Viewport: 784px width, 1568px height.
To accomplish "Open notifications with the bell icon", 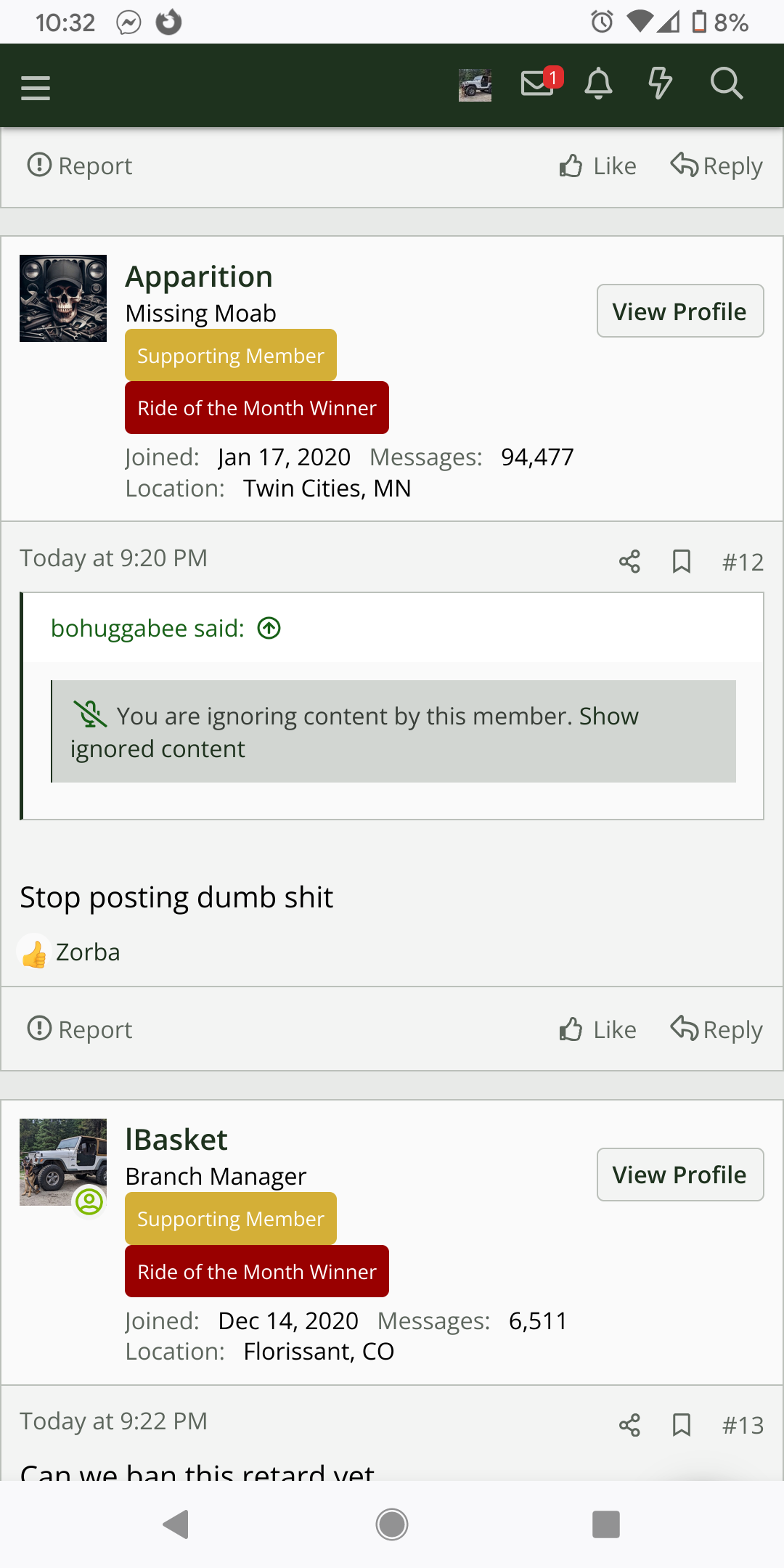I will point(597,83).
